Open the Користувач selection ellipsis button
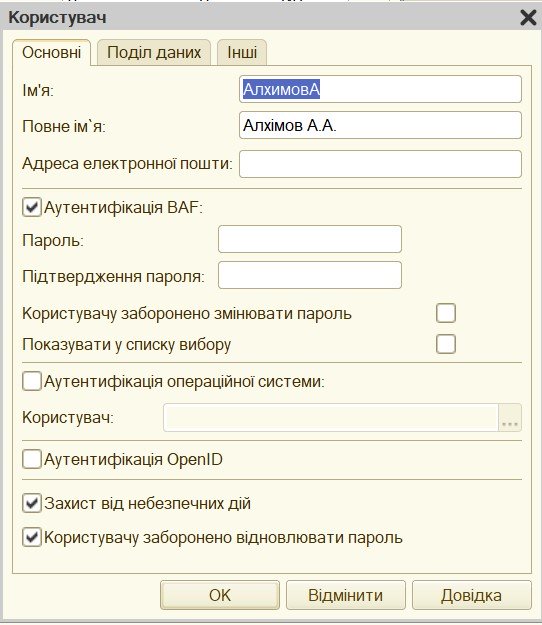This screenshot has height=625, width=542. 510,417
